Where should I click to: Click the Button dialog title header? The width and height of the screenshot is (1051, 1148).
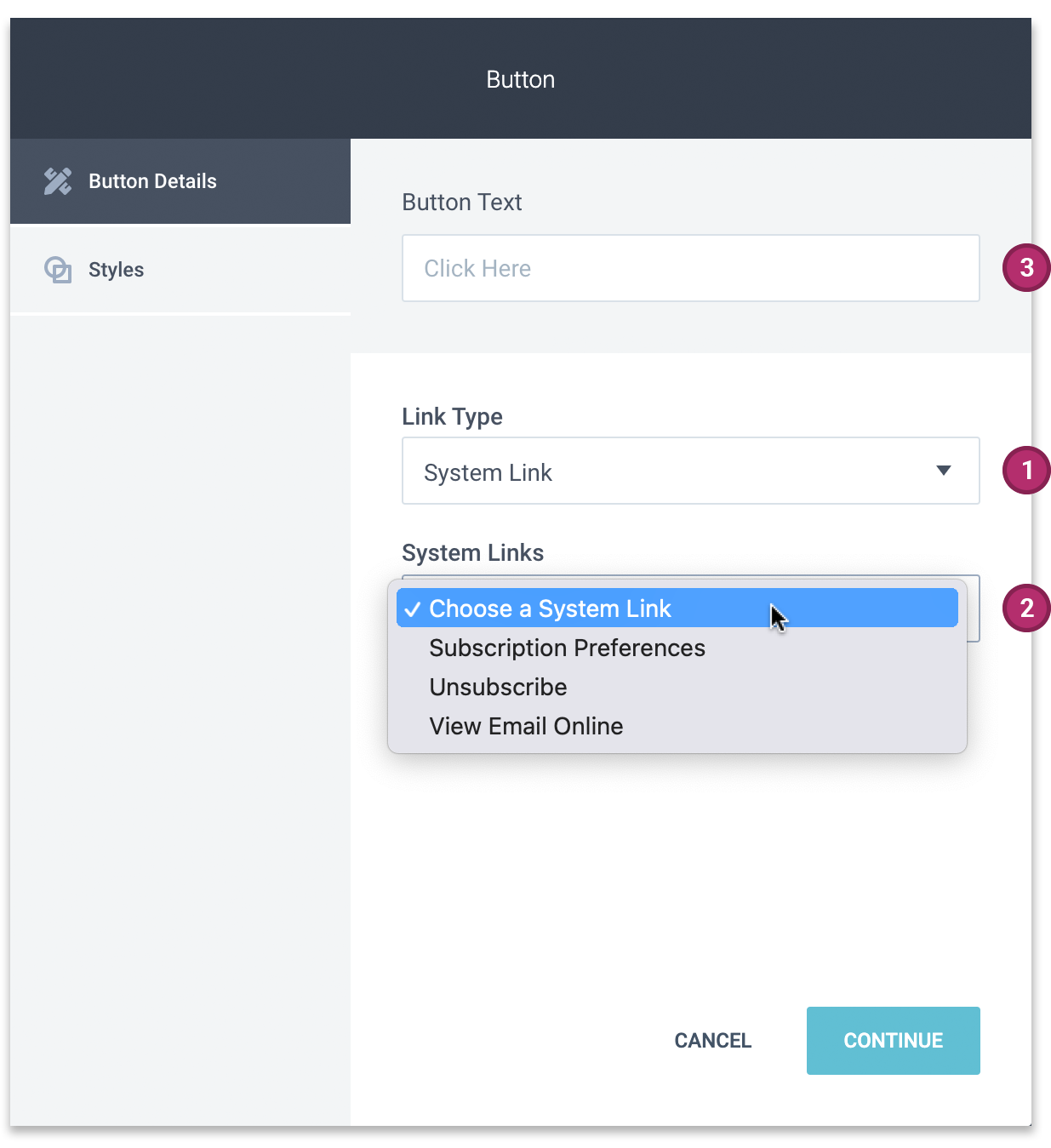(521, 79)
